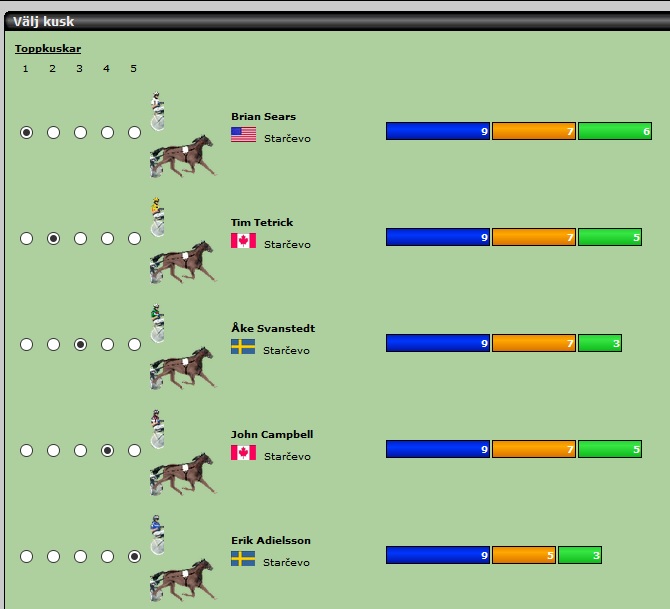Click Tim Tetrick's green bar showing 5
The width and height of the screenshot is (670, 609).
pyautogui.click(x=610, y=237)
